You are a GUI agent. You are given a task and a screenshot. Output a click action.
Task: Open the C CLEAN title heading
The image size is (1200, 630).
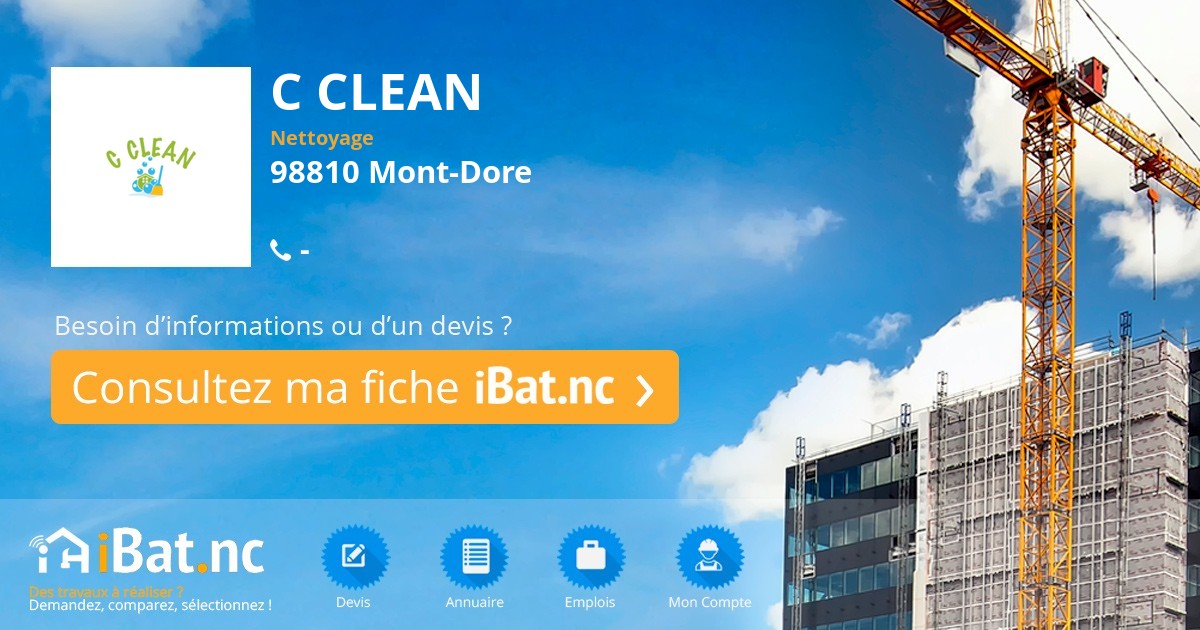pos(377,92)
